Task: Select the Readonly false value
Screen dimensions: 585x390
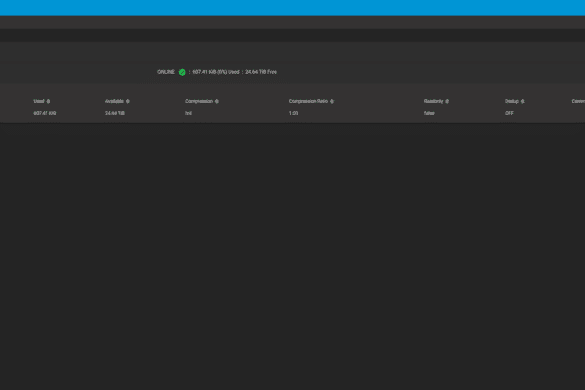Action: point(429,113)
